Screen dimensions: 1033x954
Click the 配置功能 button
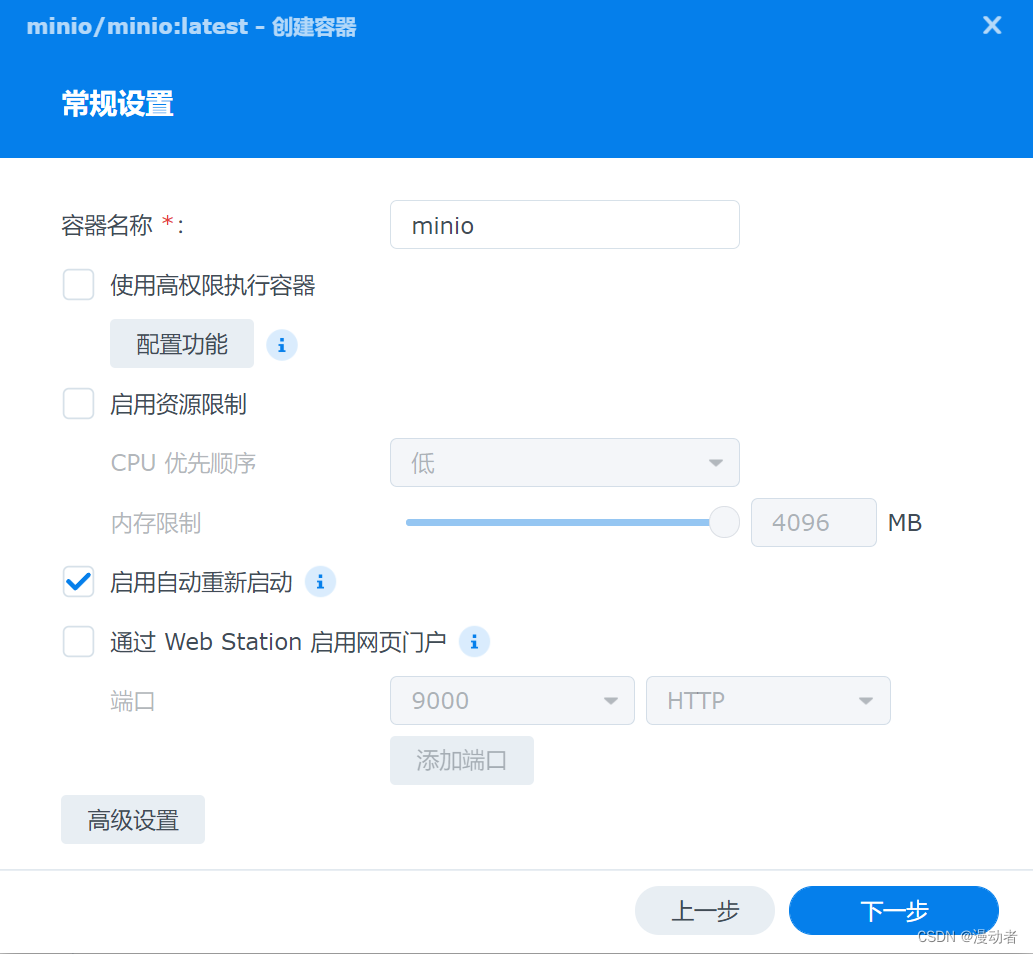pyautogui.click(x=181, y=344)
